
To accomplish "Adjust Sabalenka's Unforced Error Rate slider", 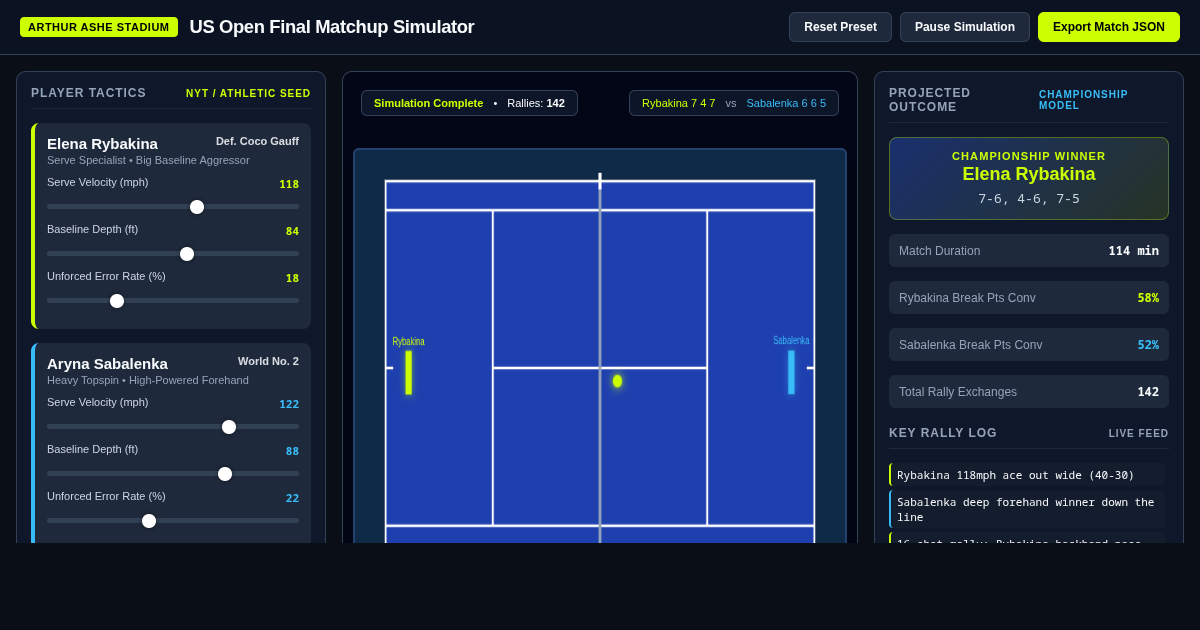I will [173, 521].
